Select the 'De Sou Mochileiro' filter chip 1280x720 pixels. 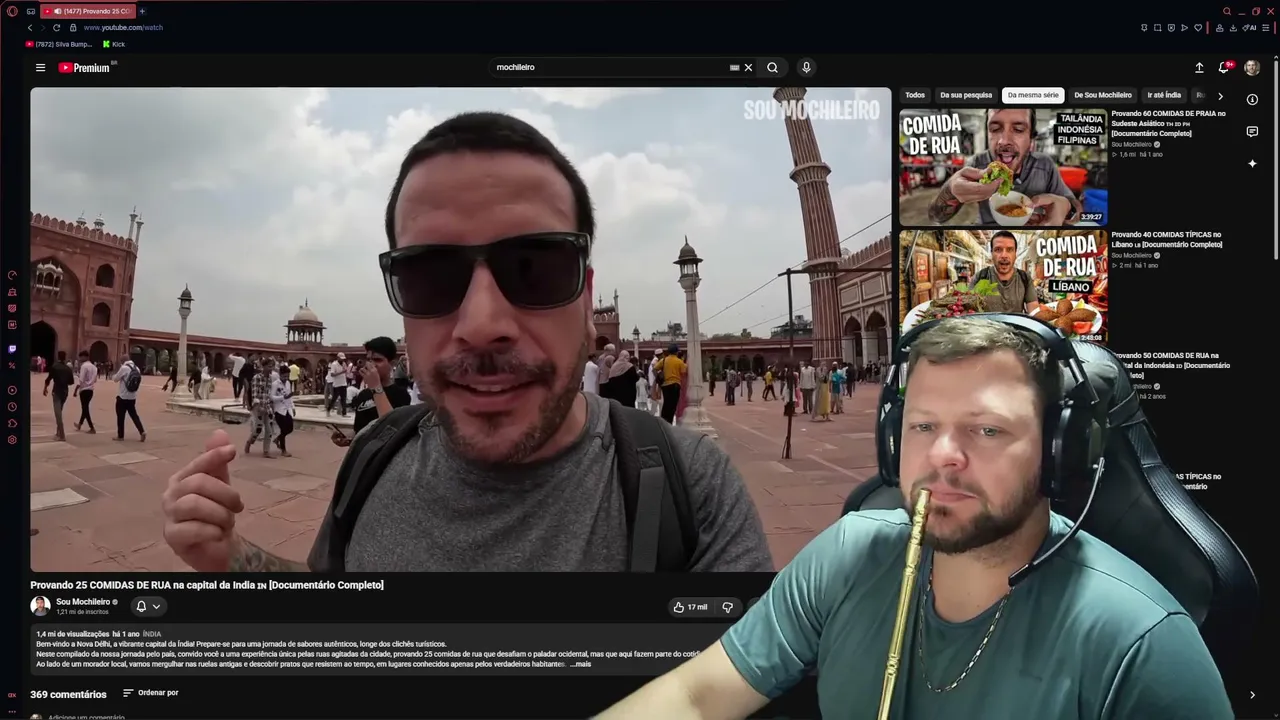(1103, 96)
